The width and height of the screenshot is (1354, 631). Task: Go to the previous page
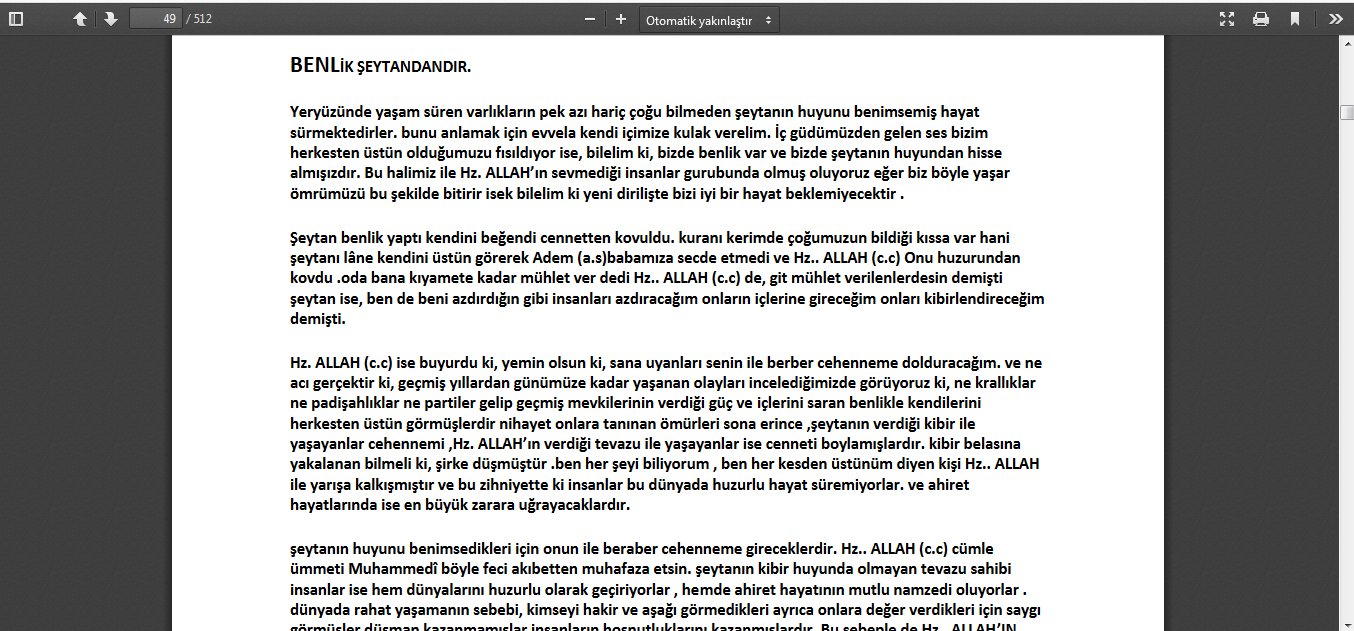coord(80,19)
